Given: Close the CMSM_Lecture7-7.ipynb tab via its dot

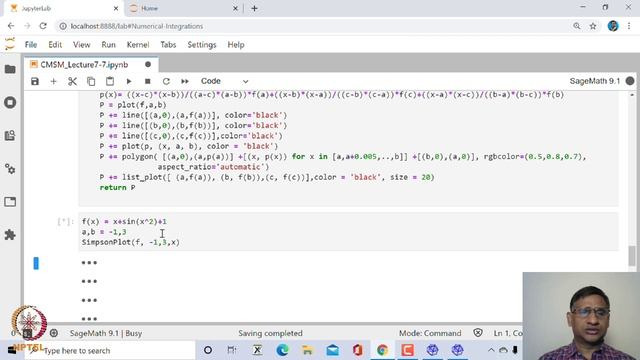Looking at the screenshot, I should (148, 64).
